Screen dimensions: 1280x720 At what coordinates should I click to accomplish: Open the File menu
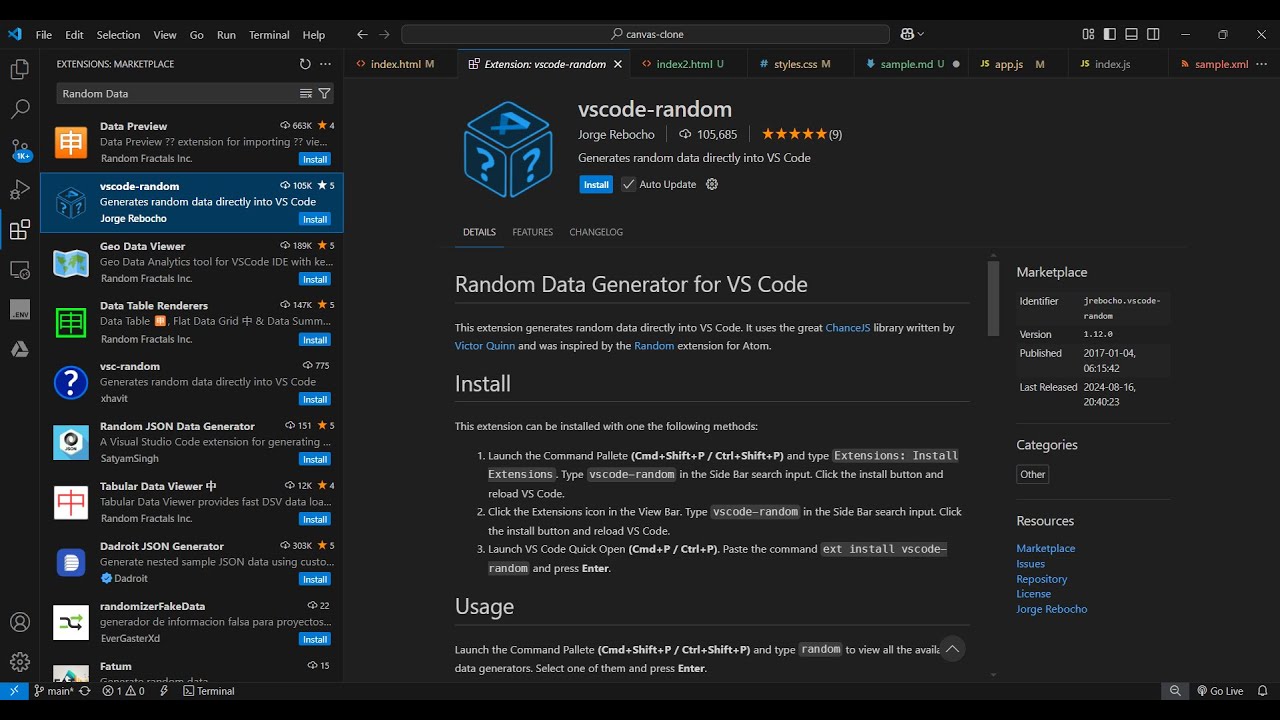(44, 34)
